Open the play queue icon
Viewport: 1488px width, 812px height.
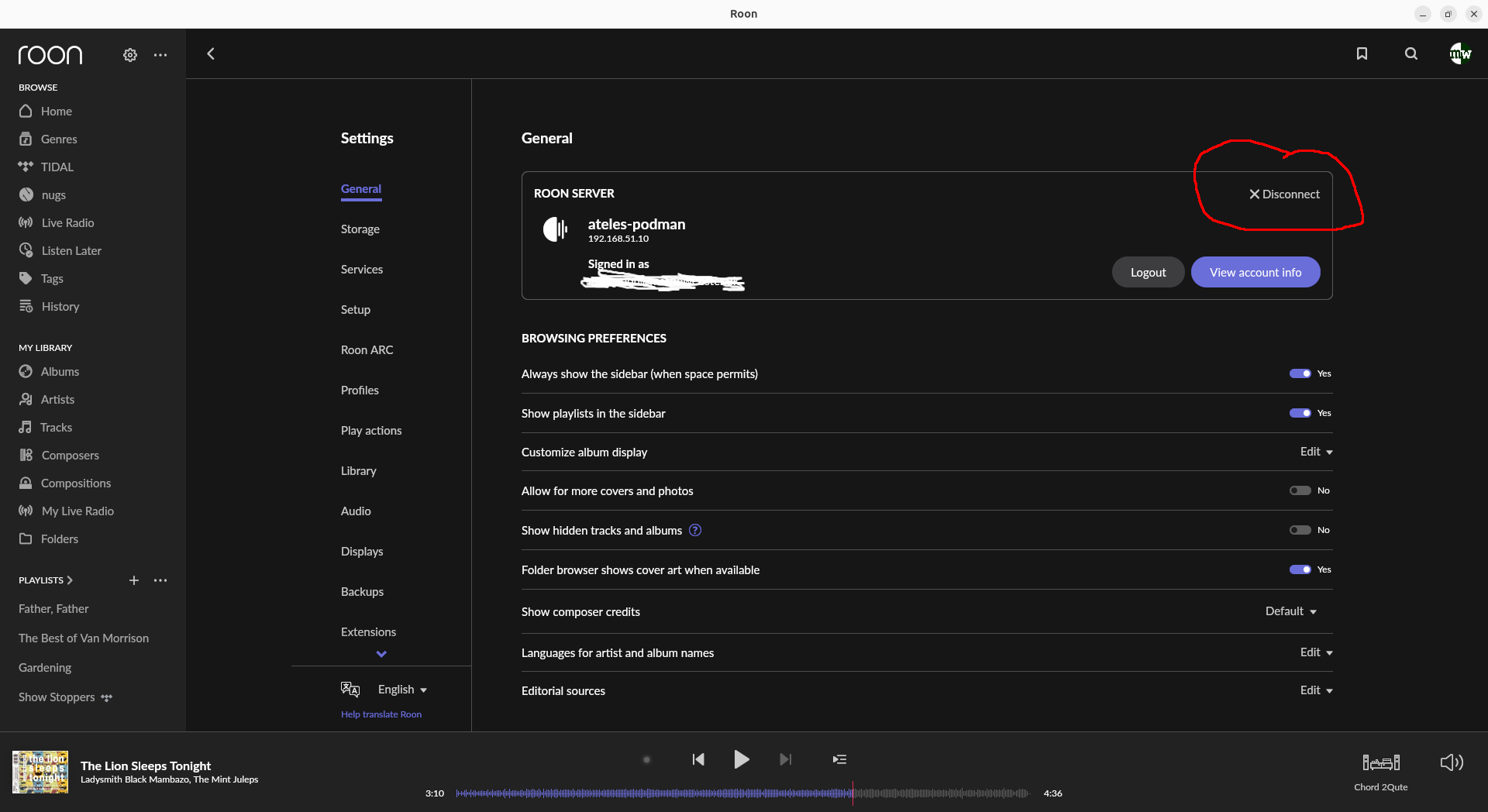coord(839,759)
